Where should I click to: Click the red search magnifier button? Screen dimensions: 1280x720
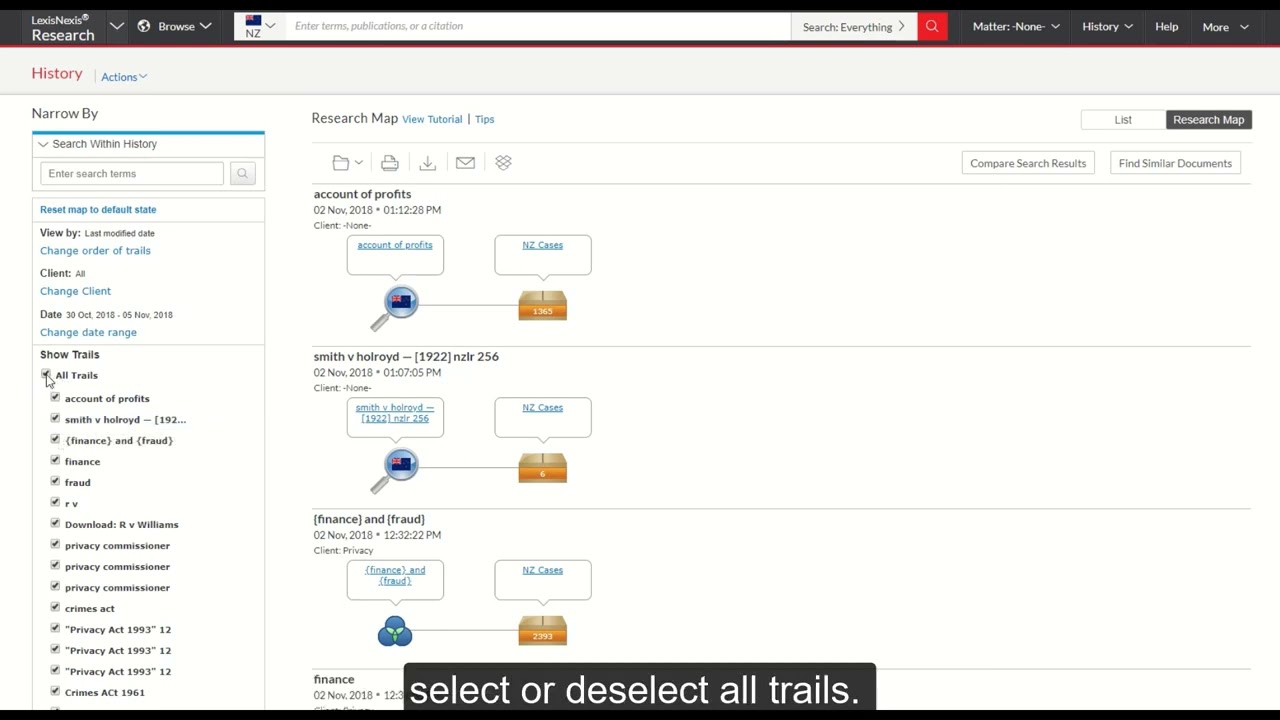click(932, 26)
